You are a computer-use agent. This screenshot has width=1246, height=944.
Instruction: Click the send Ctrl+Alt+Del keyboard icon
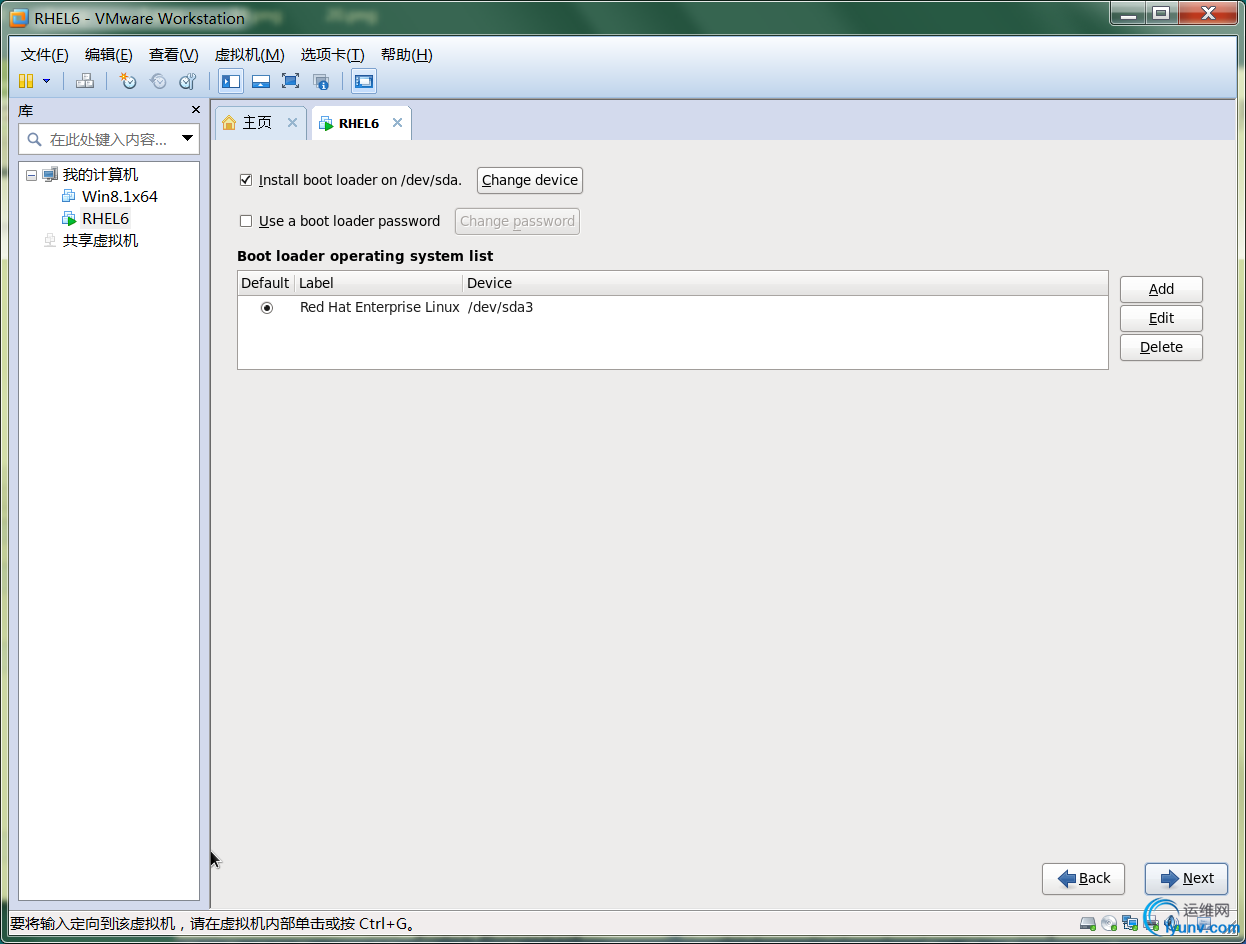click(x=85, y=81)
